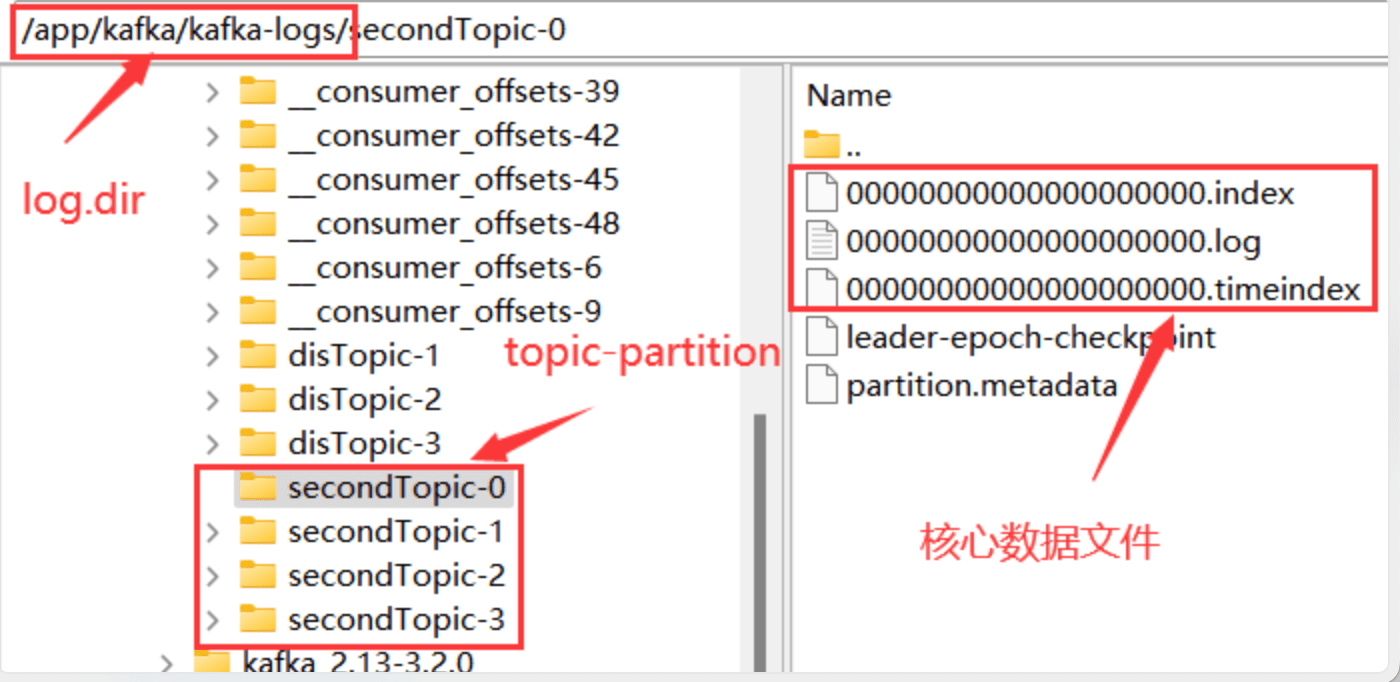1400x682 pixels.
Task: Expand the __consumer_offsets-45 tree node
Action: tap(212, 180)
